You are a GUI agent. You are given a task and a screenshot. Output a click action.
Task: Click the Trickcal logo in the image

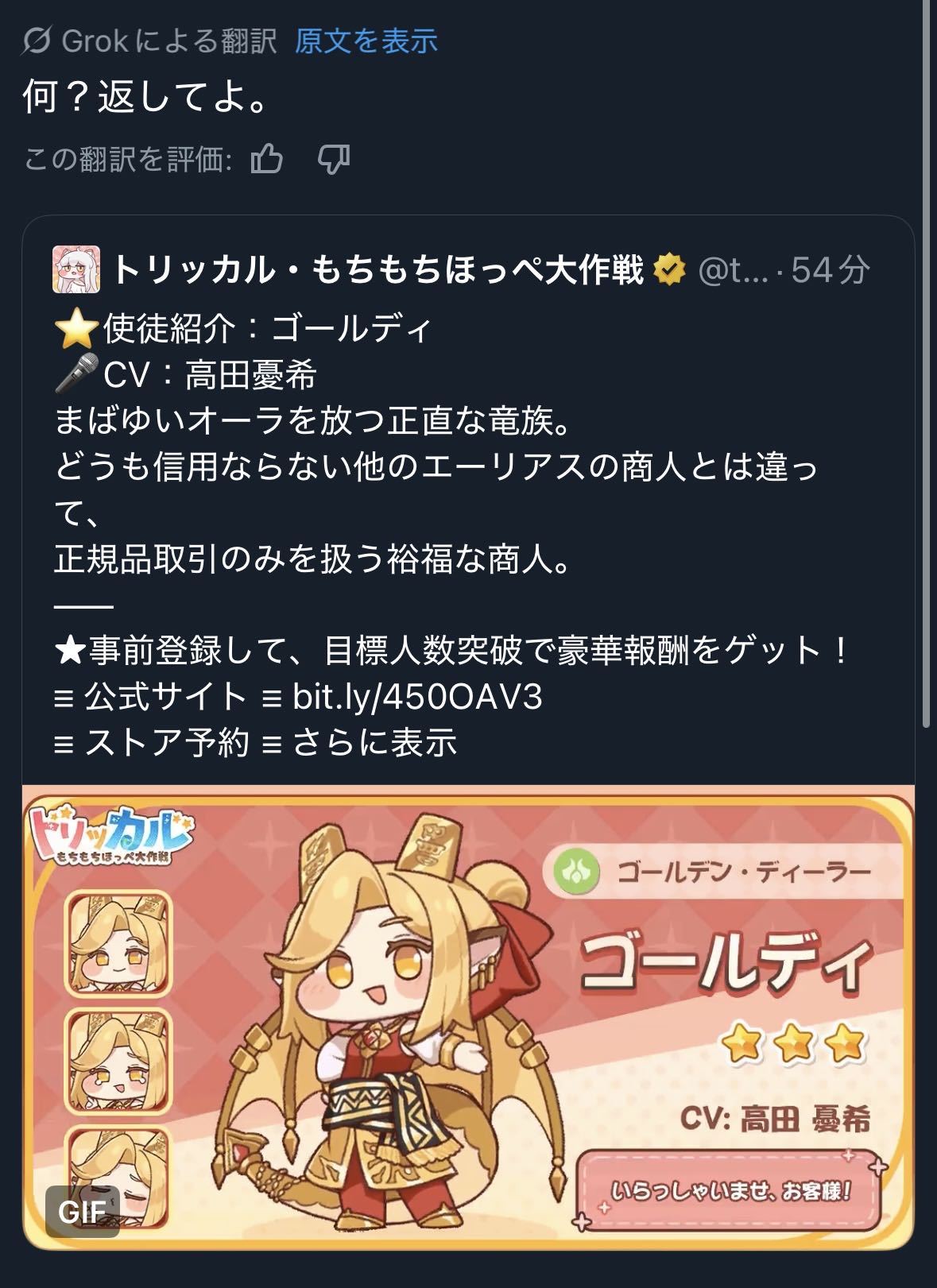[x=110, y=834]
